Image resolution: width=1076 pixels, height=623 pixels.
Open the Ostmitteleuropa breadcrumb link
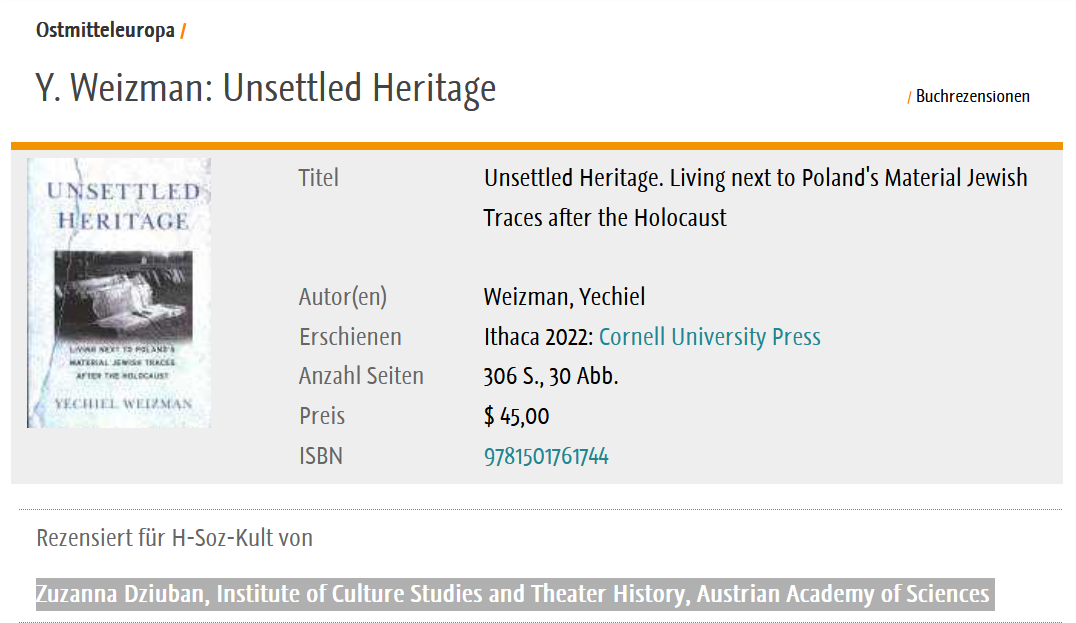pos(105,30)
